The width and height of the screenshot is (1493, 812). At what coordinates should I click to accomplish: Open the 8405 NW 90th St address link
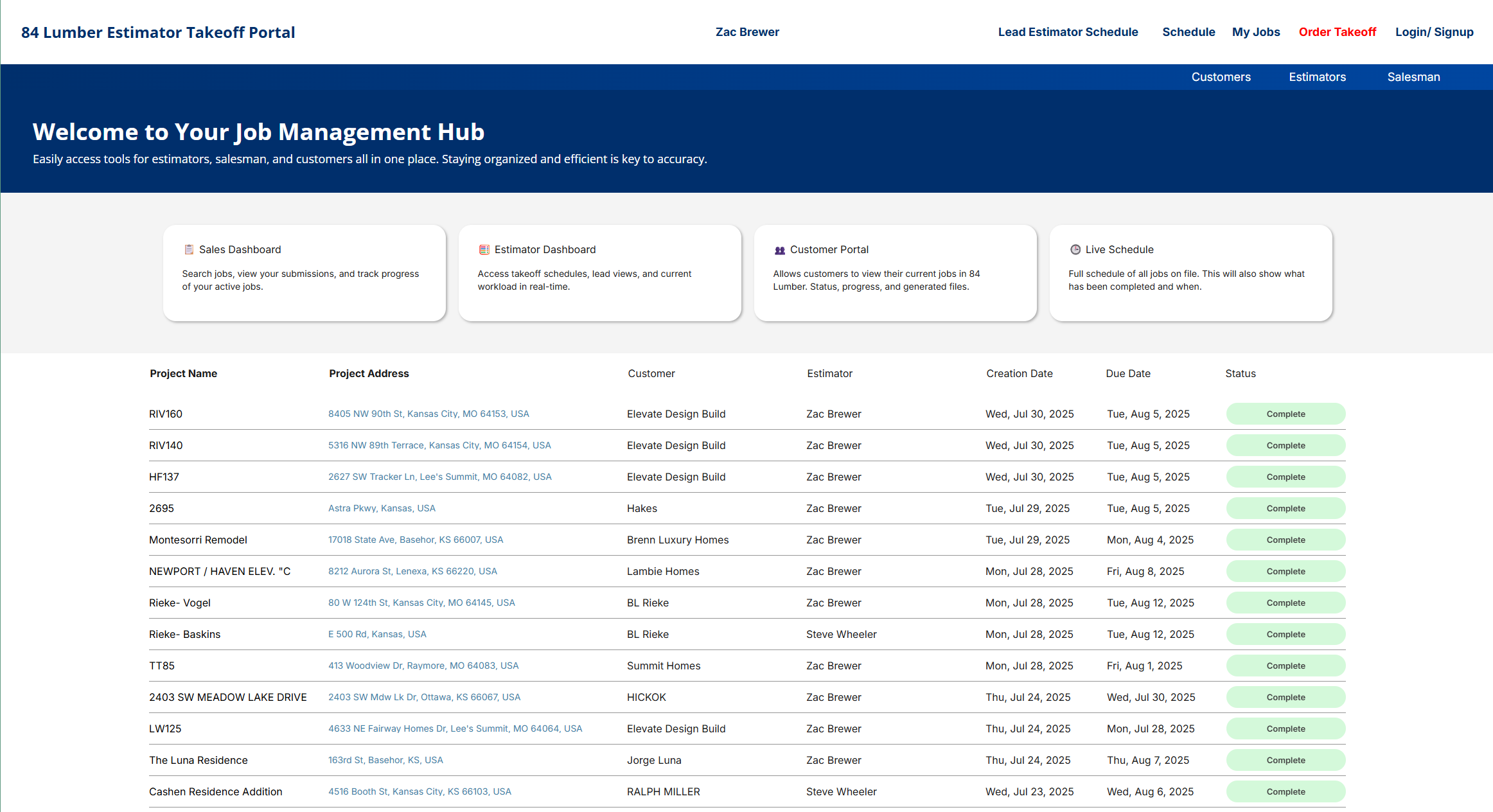tap(428, 414)
